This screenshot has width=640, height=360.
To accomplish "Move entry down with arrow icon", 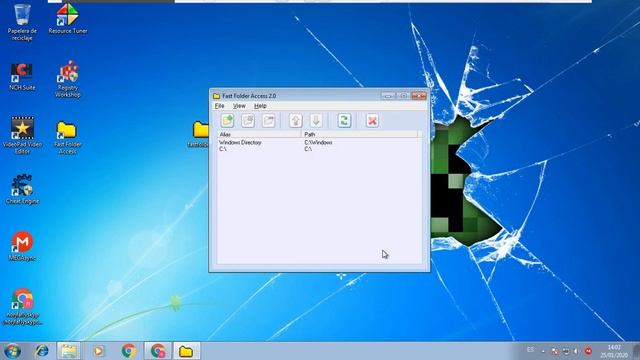I will coord(316,121).
